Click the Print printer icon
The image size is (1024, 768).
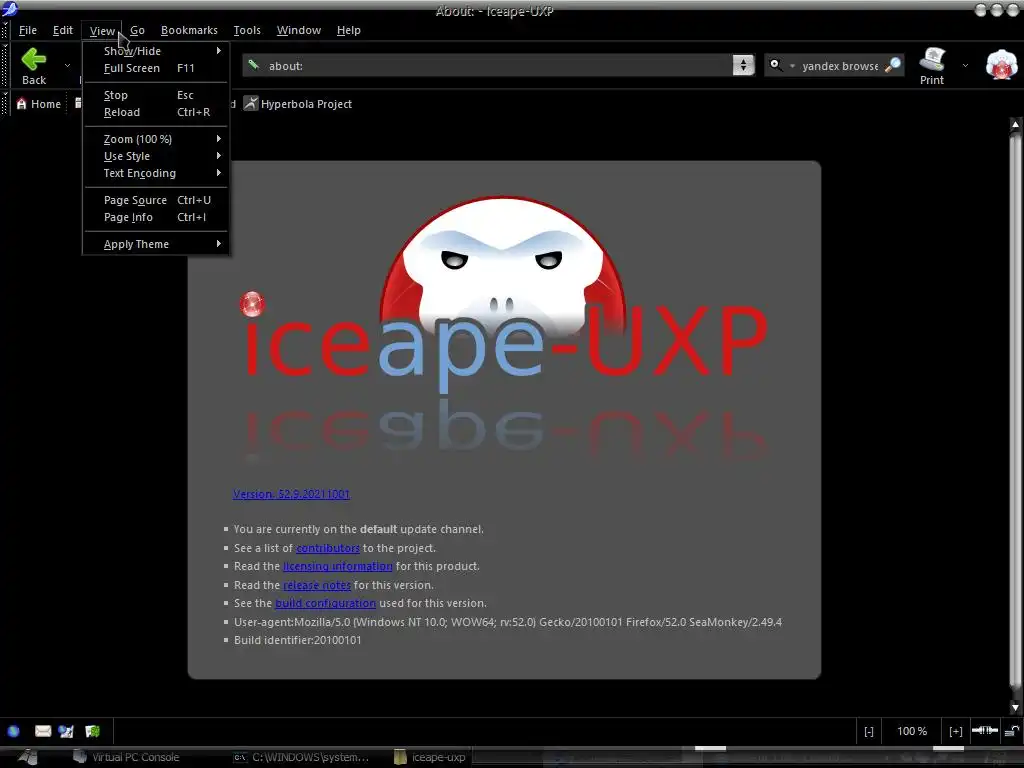(x=932, y=59)
